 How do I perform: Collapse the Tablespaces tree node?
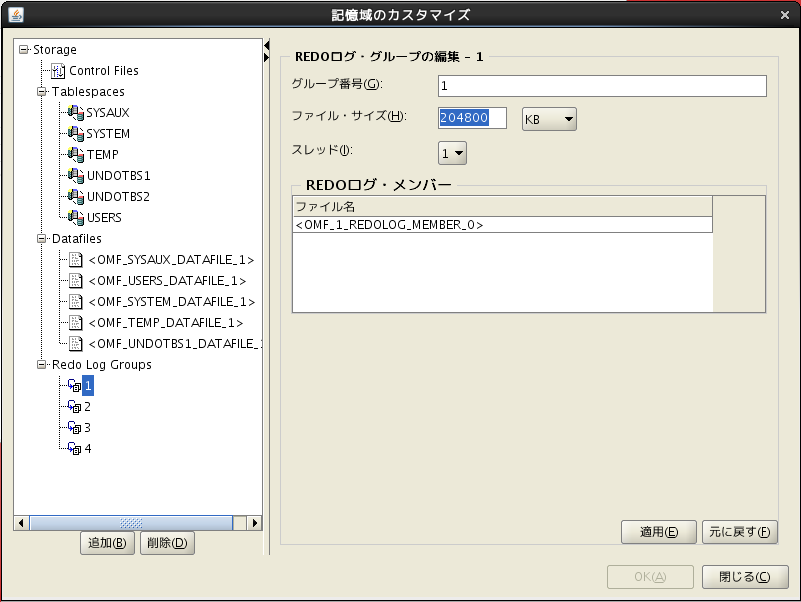(x=41, y=91)
